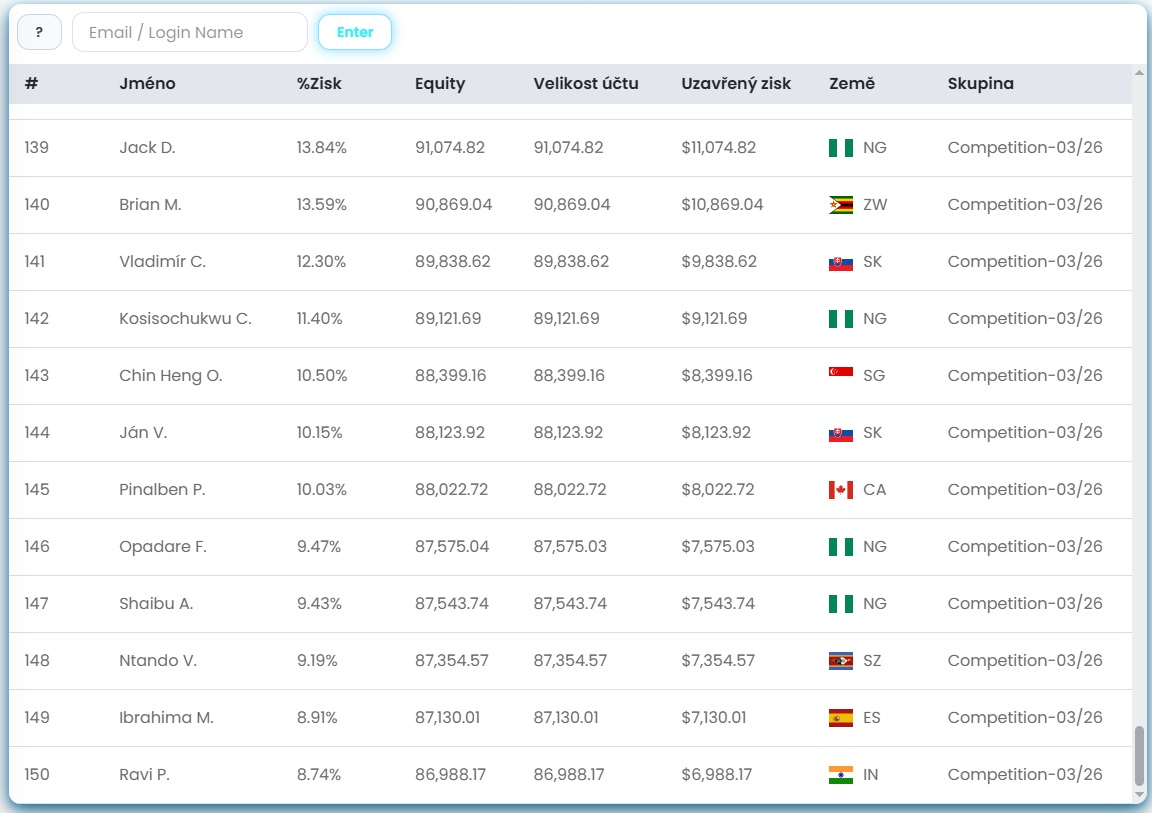Click Competition-03/26 group for Opadare F.
The width and height of the screenshot is (1152, 813).
pos(1025,547)
